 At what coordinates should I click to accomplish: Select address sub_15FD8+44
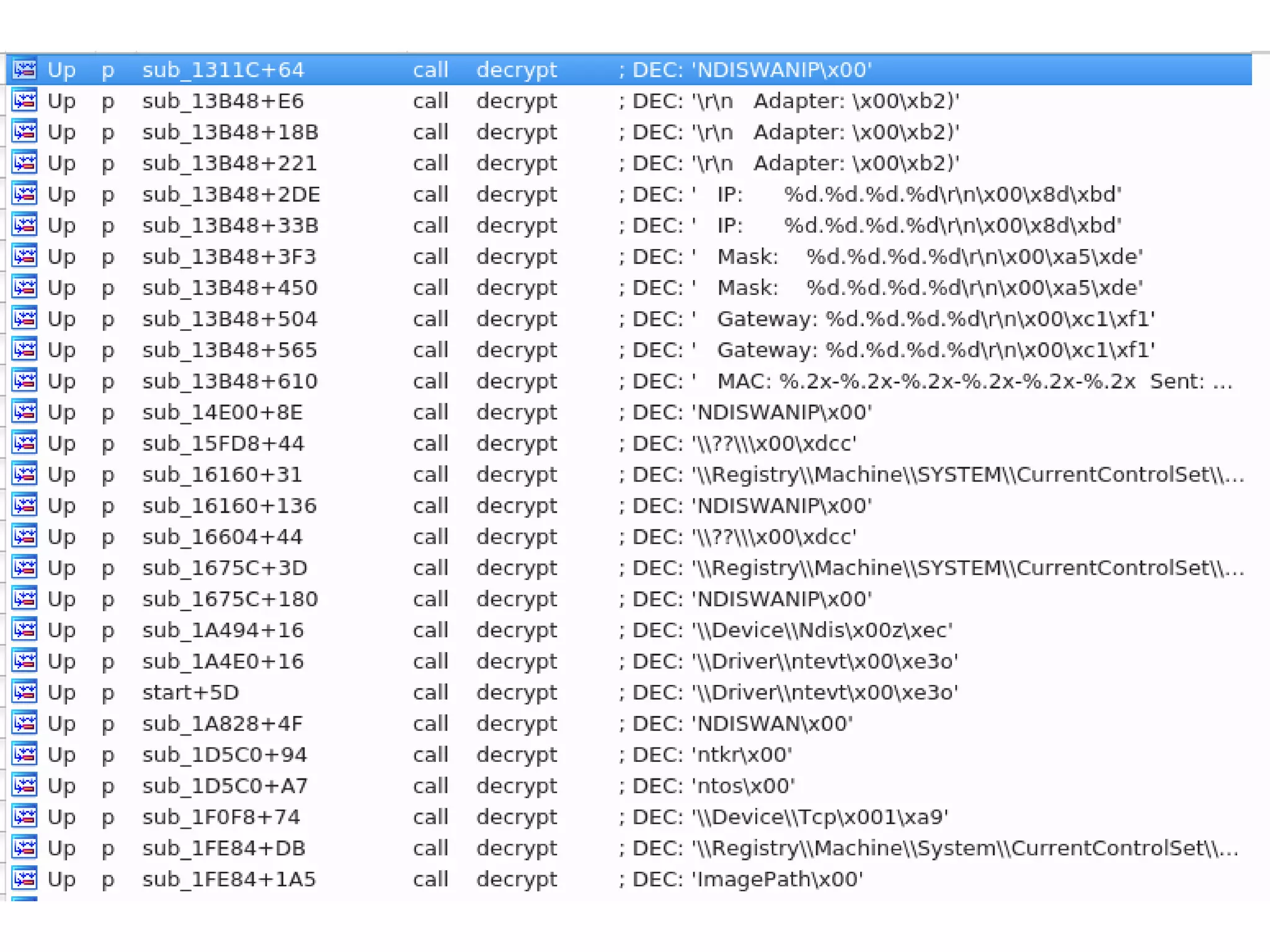223,443
